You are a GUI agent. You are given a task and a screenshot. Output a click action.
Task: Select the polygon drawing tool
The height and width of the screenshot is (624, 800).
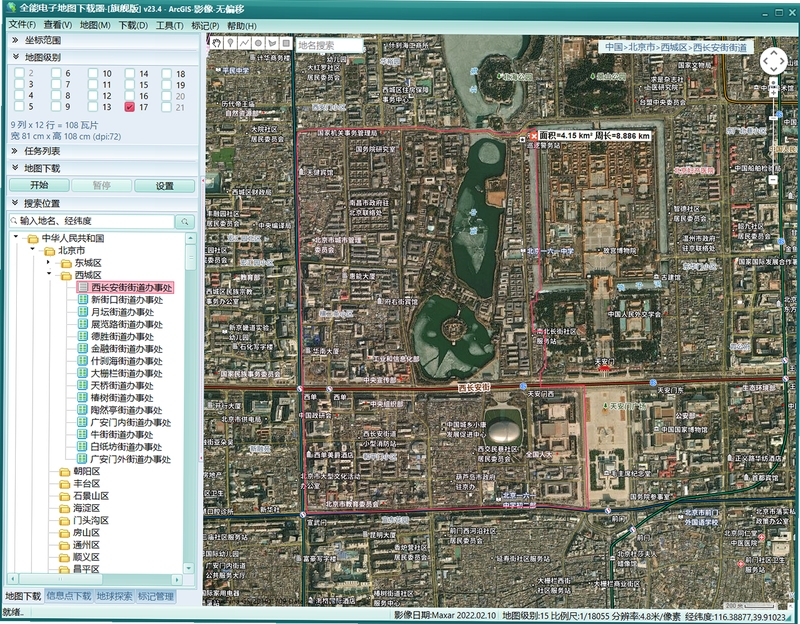[272, 43]
